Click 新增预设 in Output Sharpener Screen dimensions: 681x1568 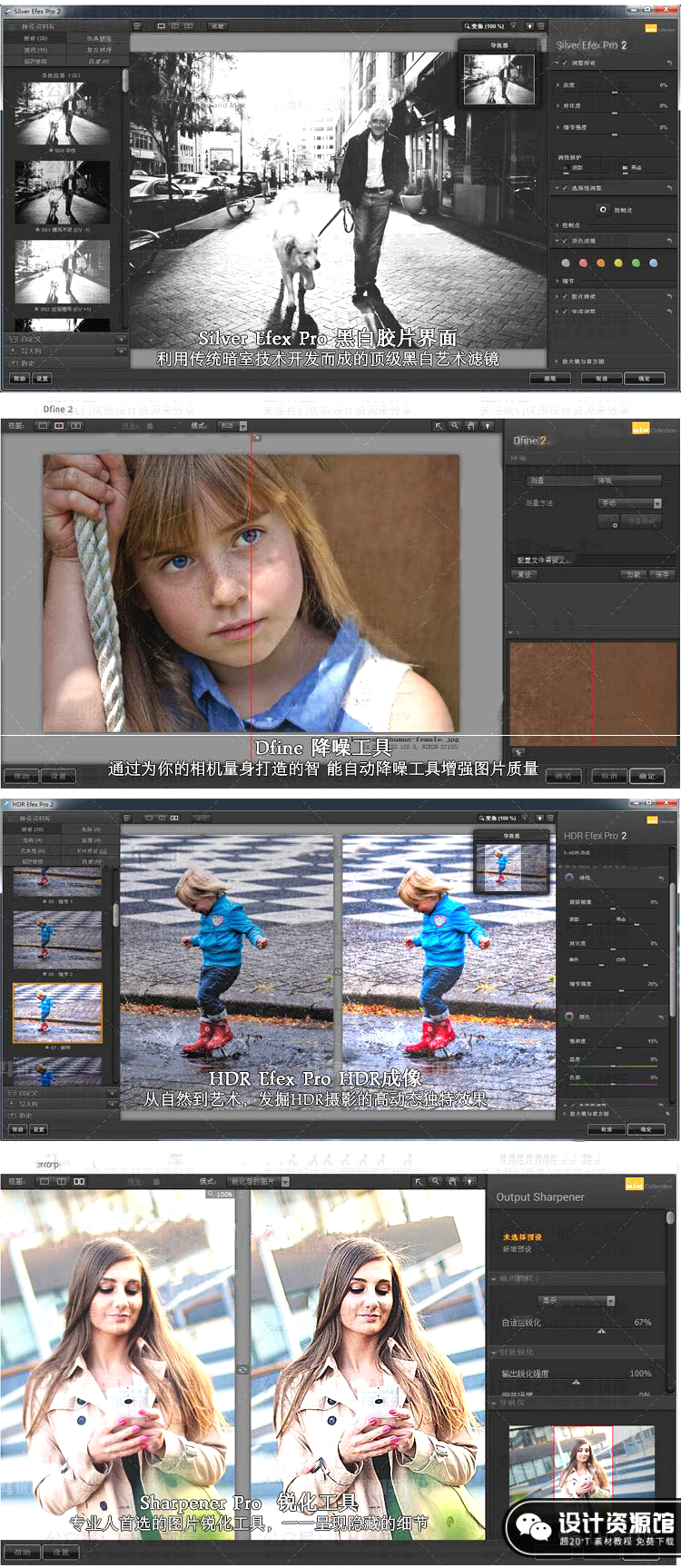518,1249
